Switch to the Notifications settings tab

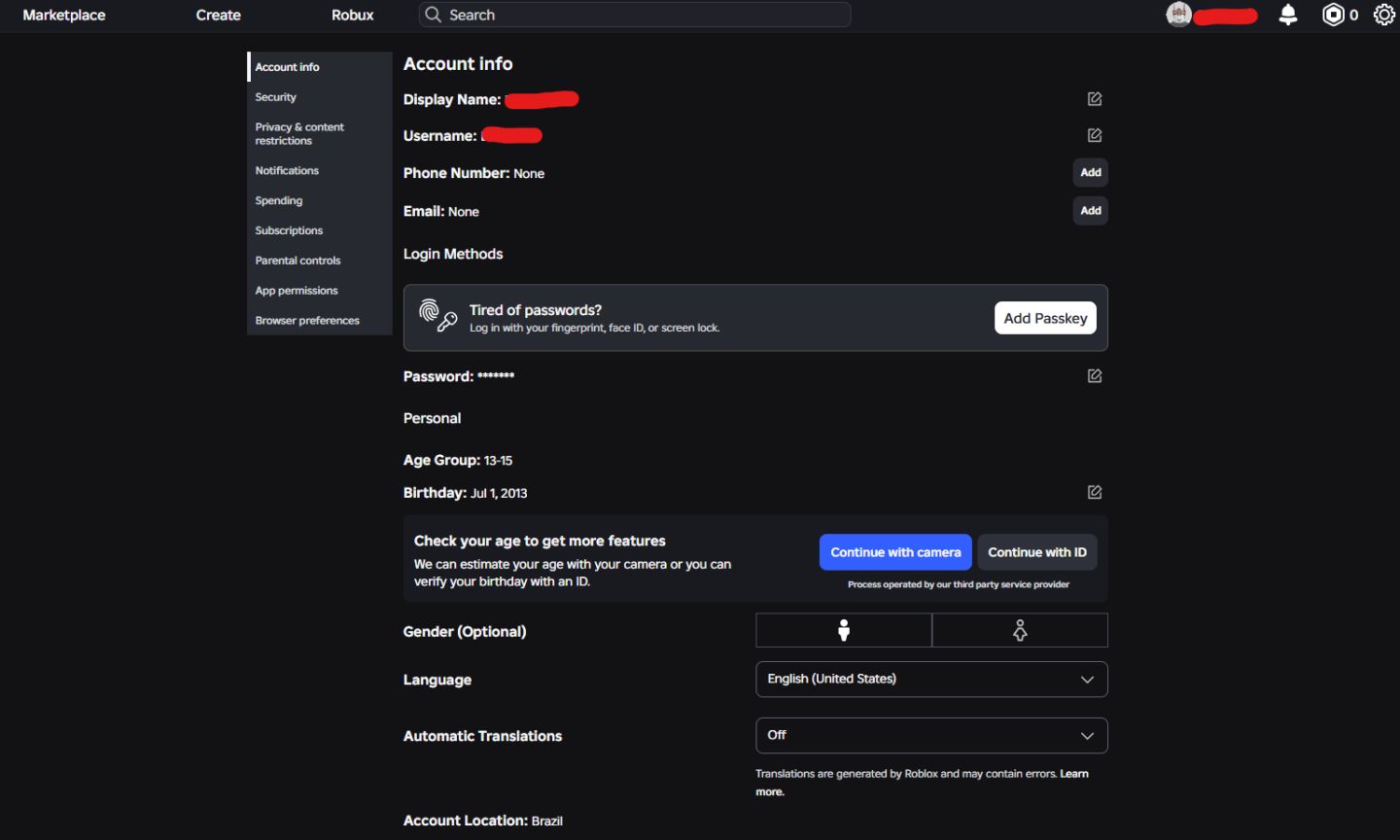320,170
